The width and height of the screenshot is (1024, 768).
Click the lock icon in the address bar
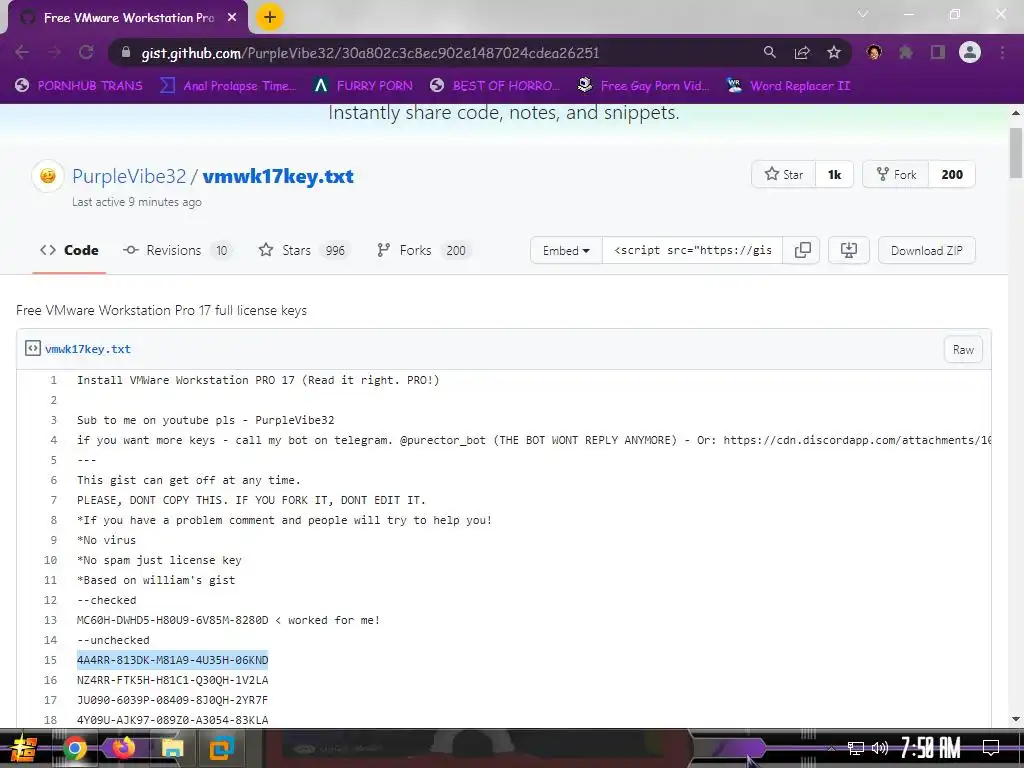[x=126, y=52]
